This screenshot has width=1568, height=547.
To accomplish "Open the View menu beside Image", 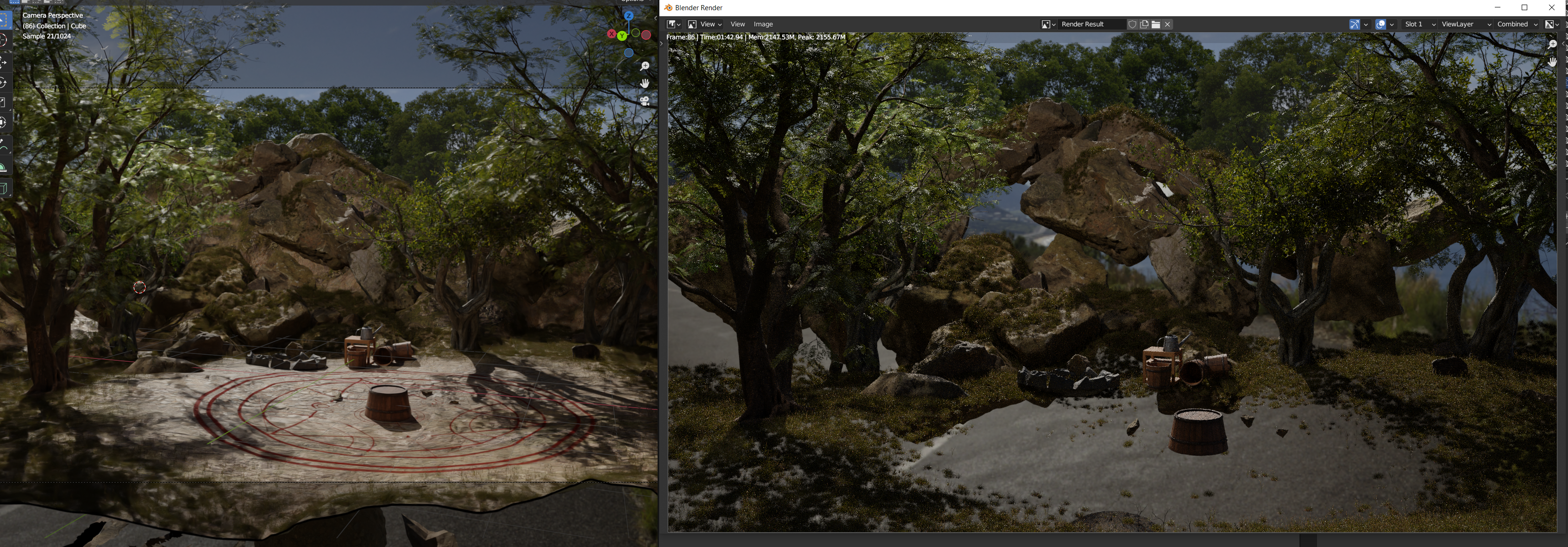I will (737, 25).
